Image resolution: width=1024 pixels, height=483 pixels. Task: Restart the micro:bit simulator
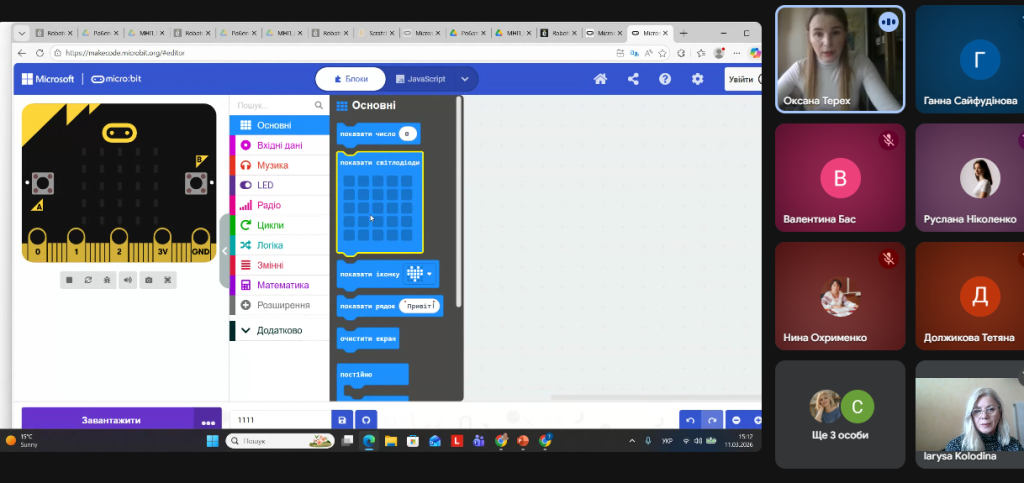[x=88, y=280]
